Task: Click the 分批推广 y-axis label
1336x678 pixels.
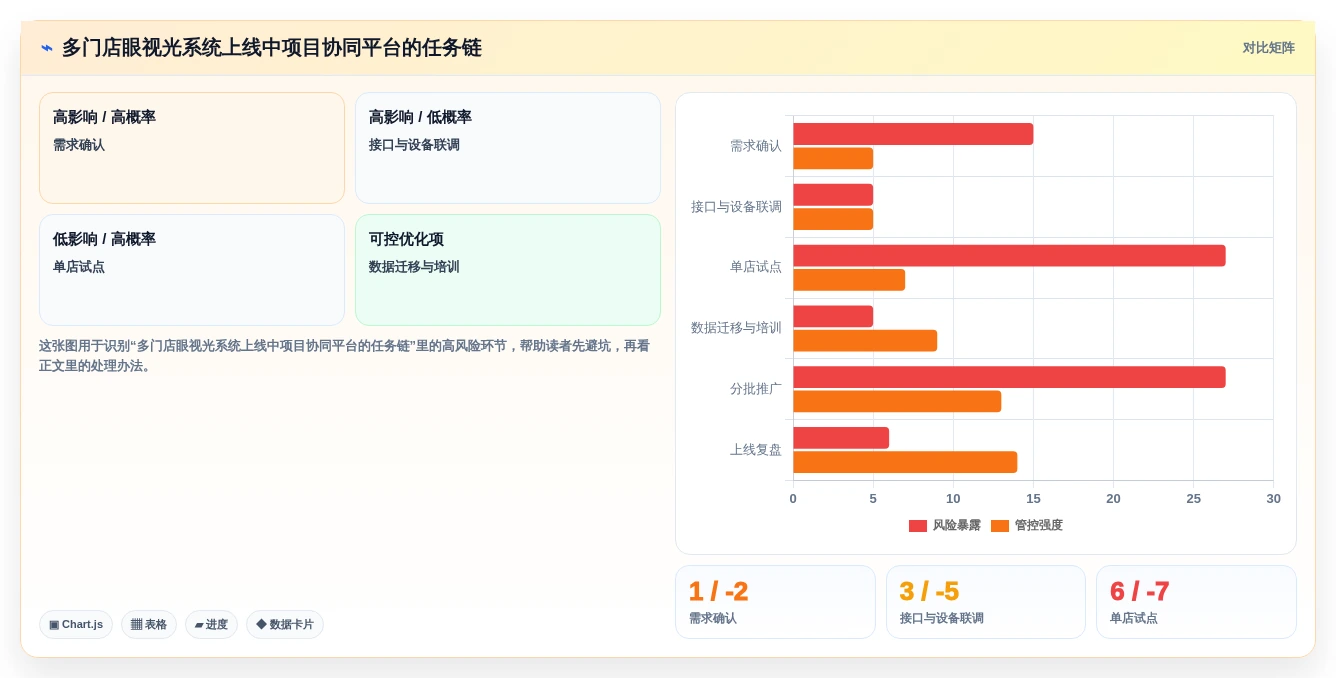Action: click(756, 389)
